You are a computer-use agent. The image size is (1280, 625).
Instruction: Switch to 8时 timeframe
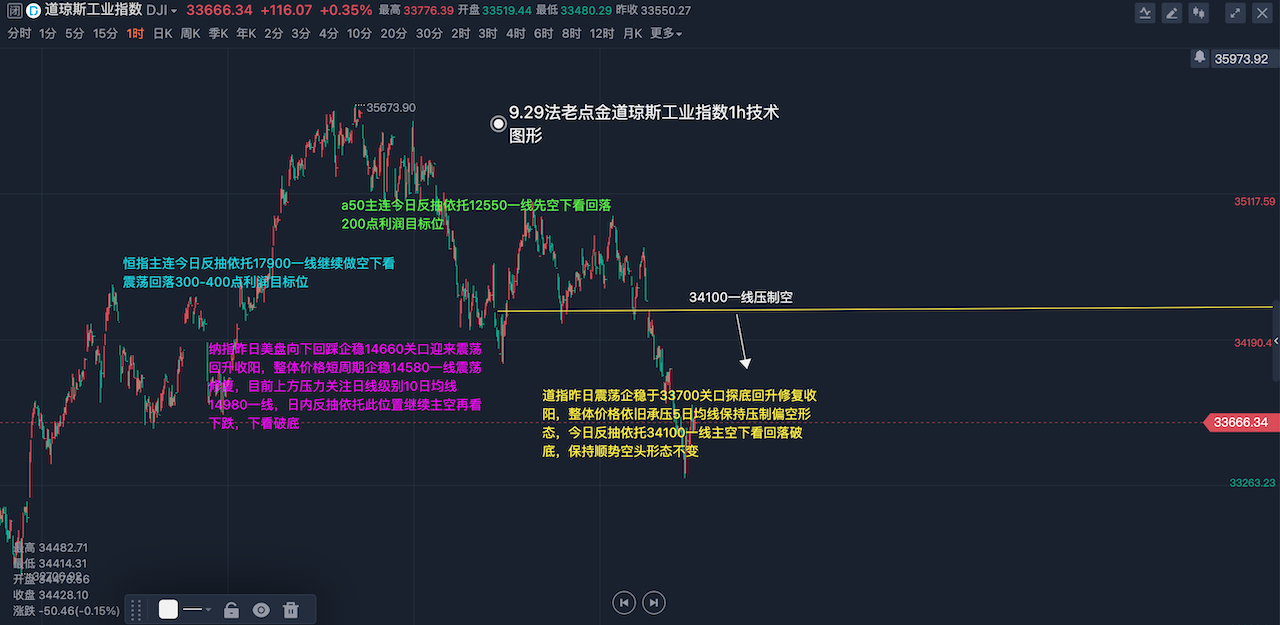571,33
